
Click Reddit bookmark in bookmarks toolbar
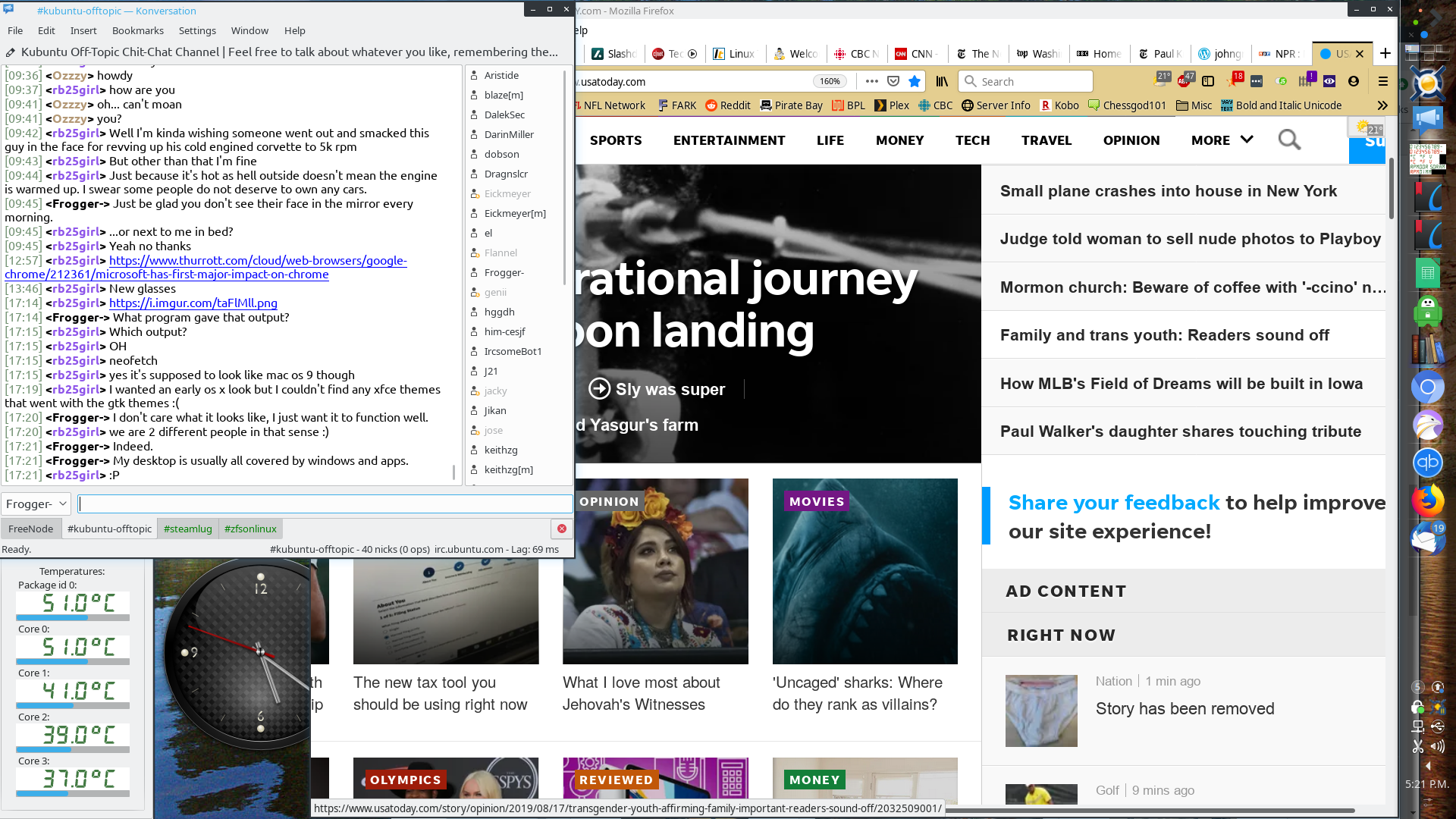coord(727,105)
